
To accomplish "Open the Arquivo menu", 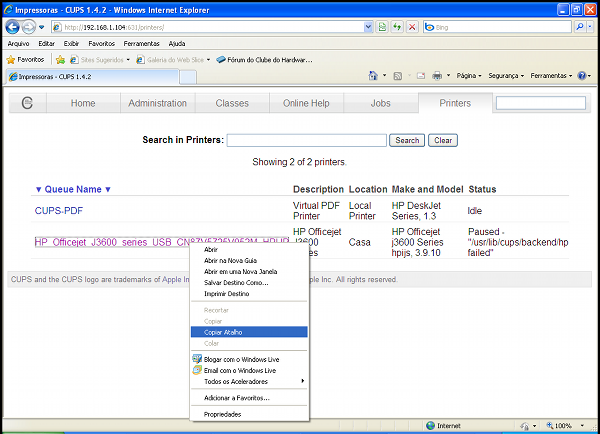I will click(18, 44).
